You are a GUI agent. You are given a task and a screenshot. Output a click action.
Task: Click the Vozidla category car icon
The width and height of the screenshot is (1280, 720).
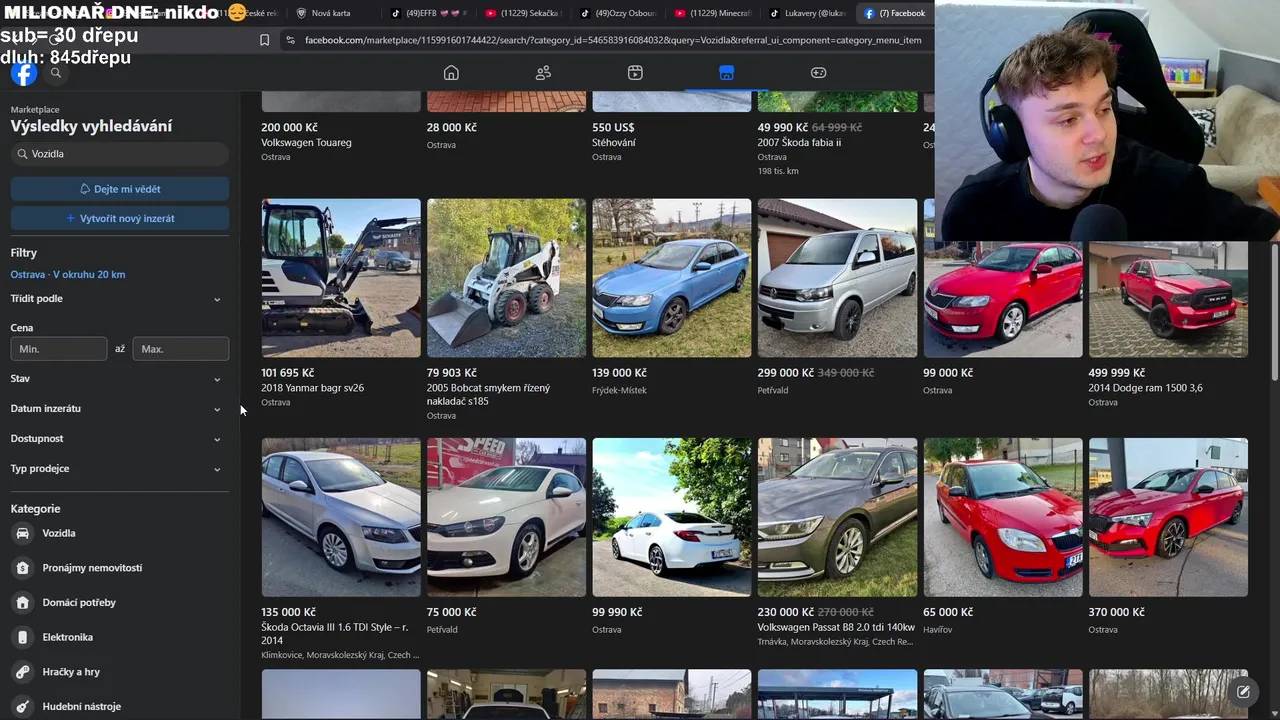pos(22,533)
